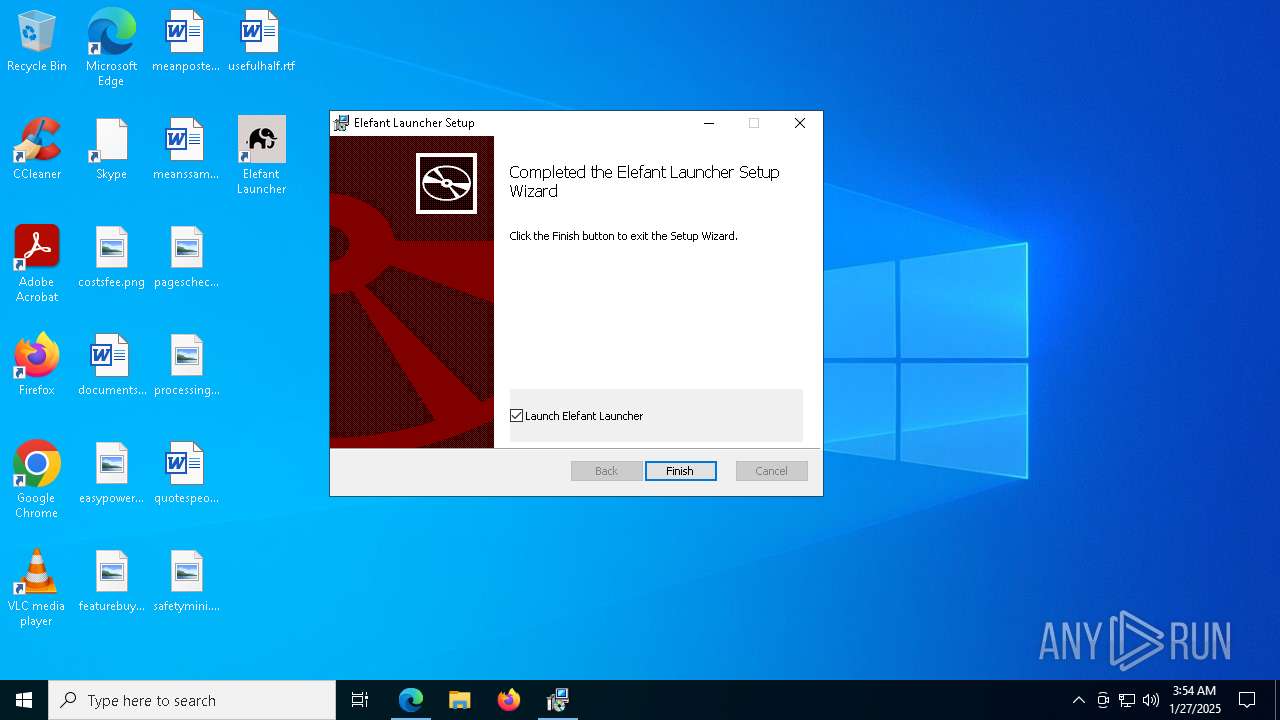Select the Microsoft Edge desktop shortcut
Image resolution: width=1280 pixels, height=720 pixels.
pyautogui.click(x=111, y=47)
